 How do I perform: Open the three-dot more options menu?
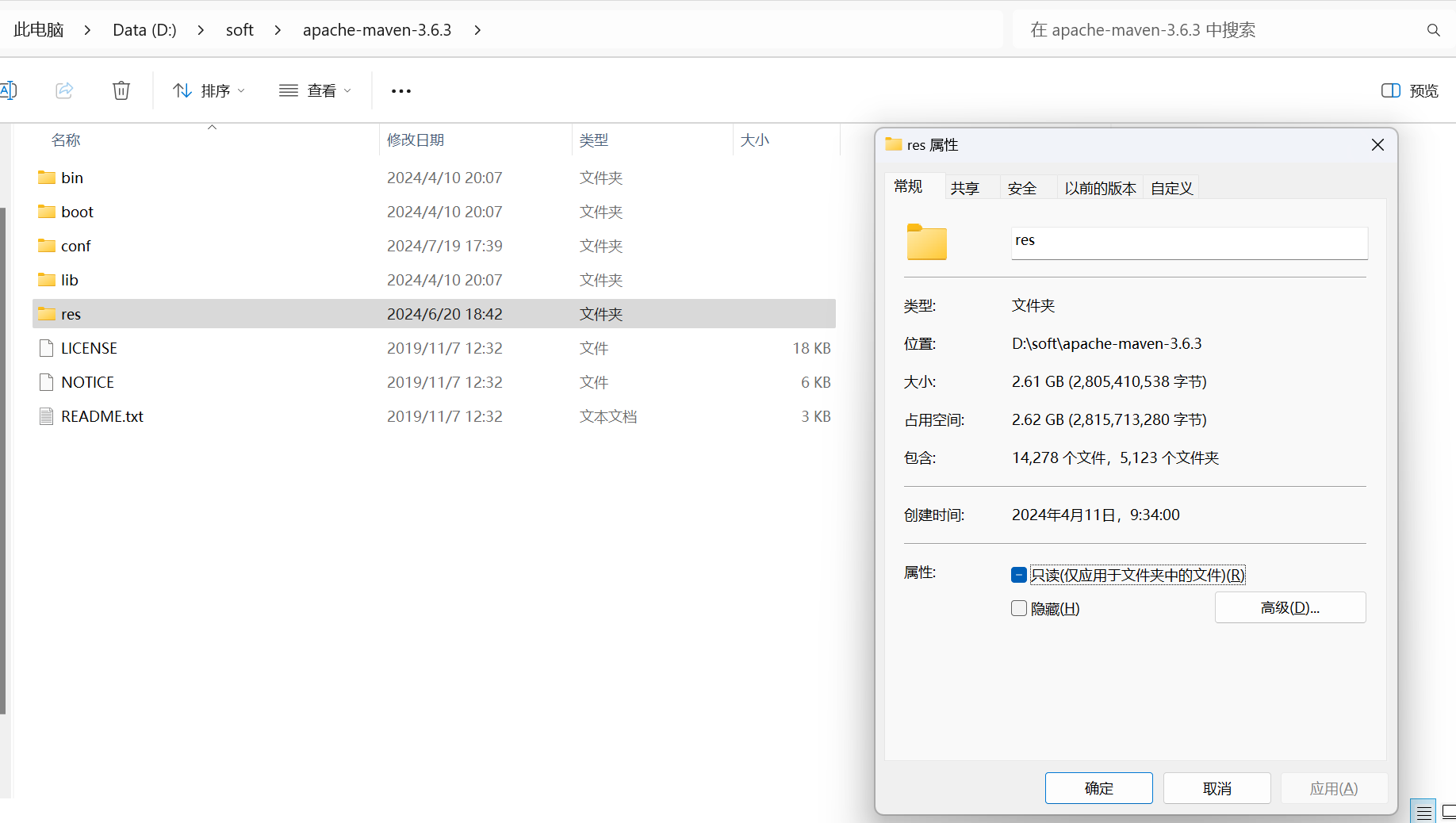pyautogui.click(x=401, y=91)
